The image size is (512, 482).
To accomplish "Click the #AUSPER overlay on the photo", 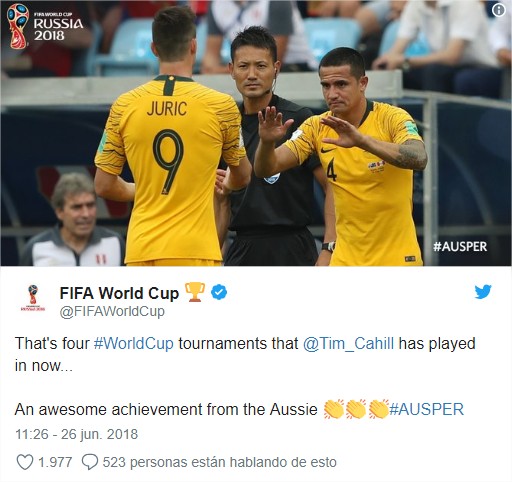I will (x=460, y=247).
